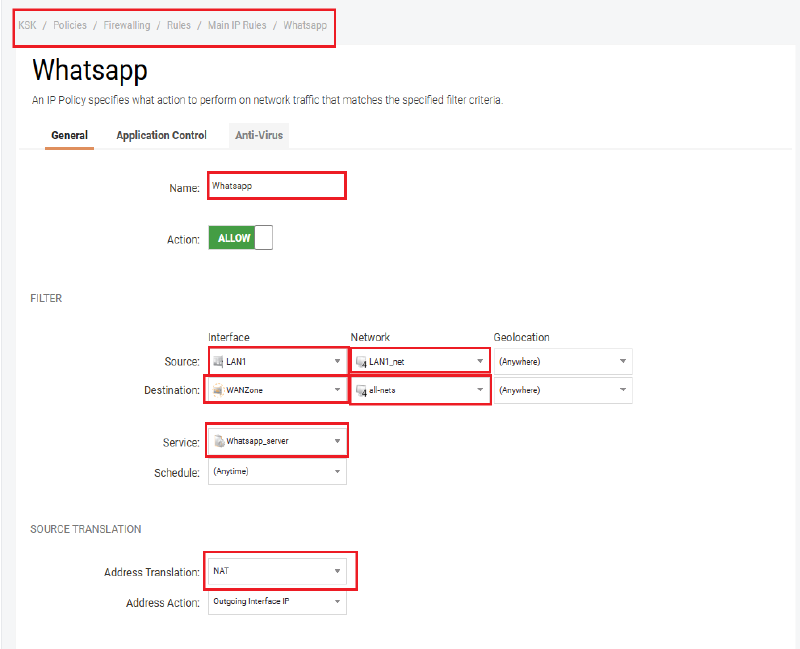The height and width of the screenshot is (649, 800).
Task: Go to Policies in the breadcrumb
Action: (x=70, y=25)
